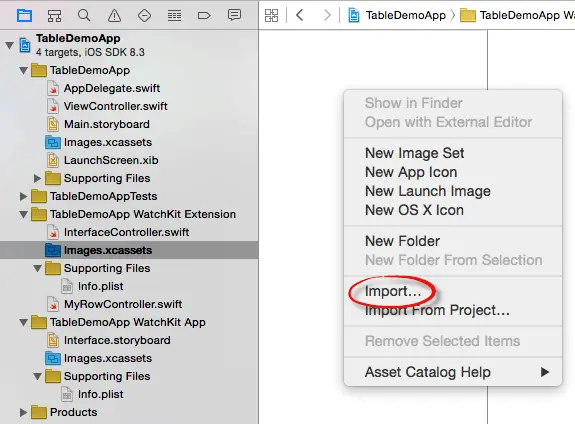Collapse the TableDemoApp WatchKit Extension group
This screenshot has width=575, height=424.
click(x=23, y=214)
